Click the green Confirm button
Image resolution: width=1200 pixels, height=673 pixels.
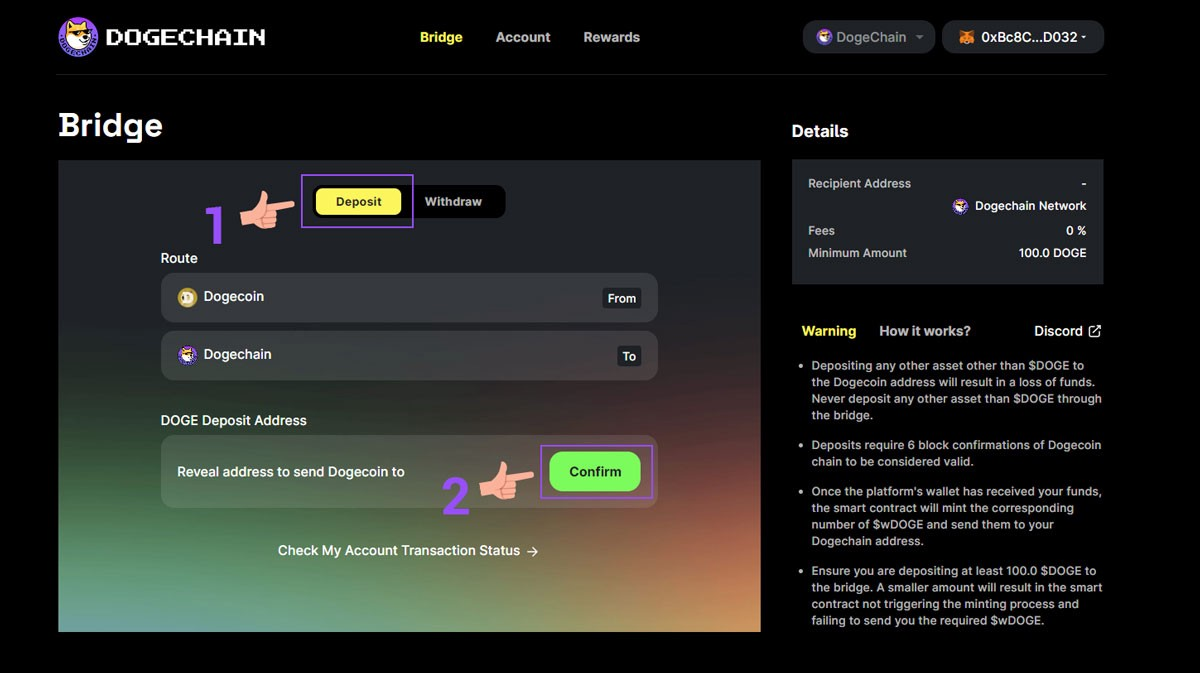(x=595, y=472)
